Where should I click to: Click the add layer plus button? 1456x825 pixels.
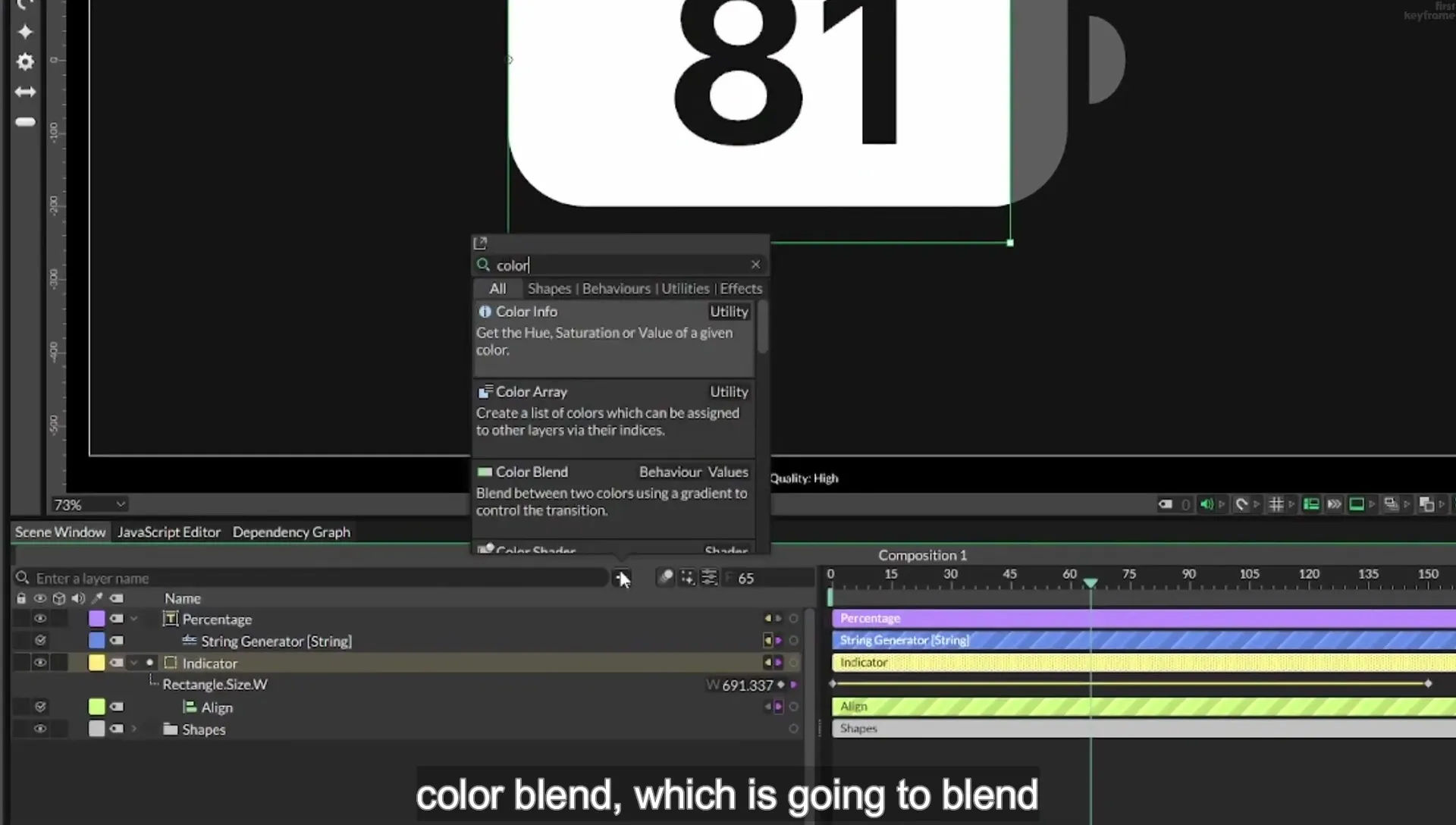pyautogui.click(x=621, y=578)
